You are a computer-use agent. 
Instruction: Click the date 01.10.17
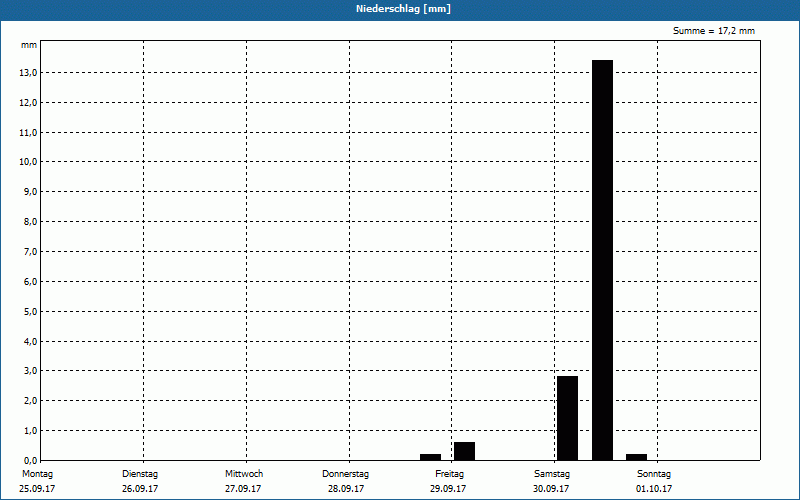coord(654,489)
